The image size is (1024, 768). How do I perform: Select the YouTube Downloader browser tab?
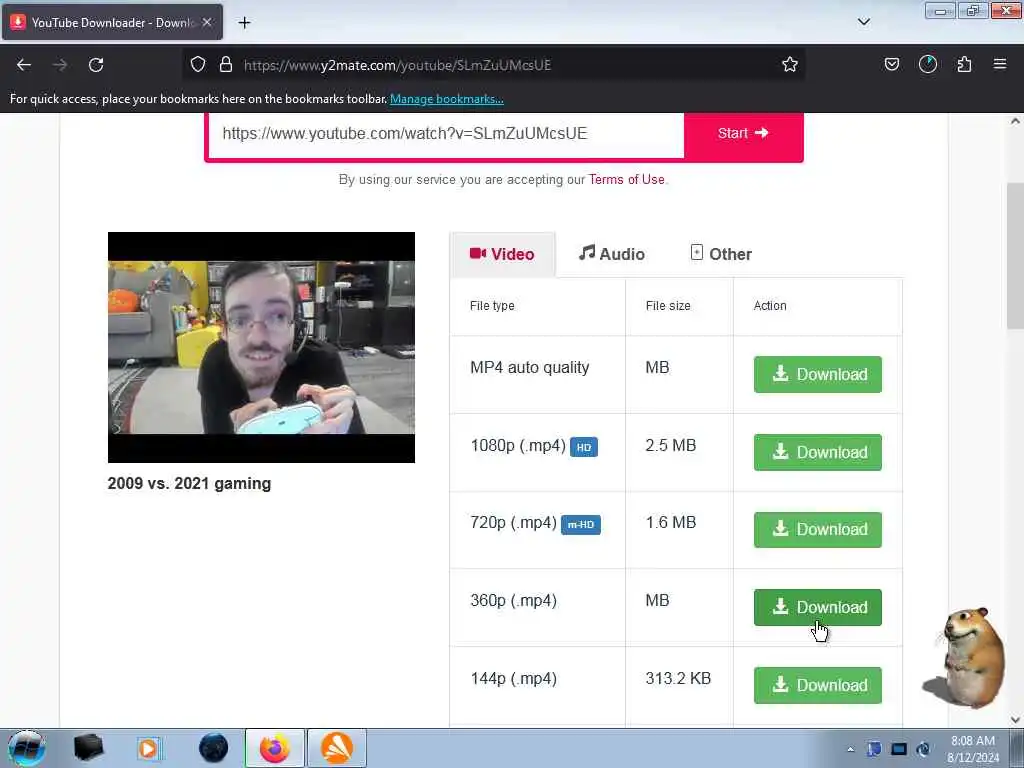tap(112, 22)
